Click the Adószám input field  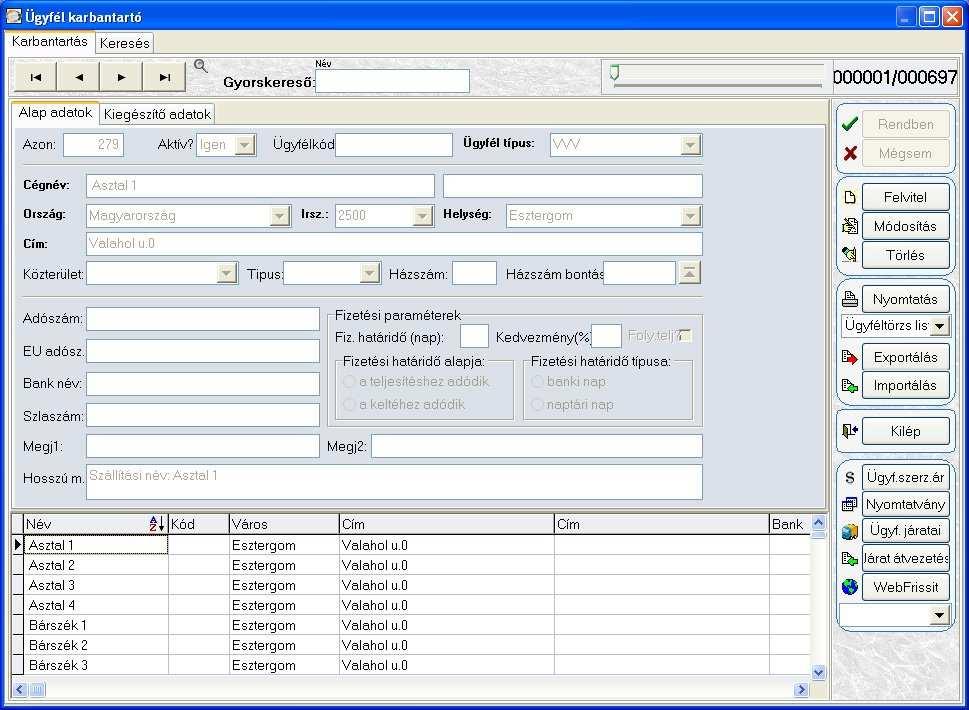click(203, 319)
